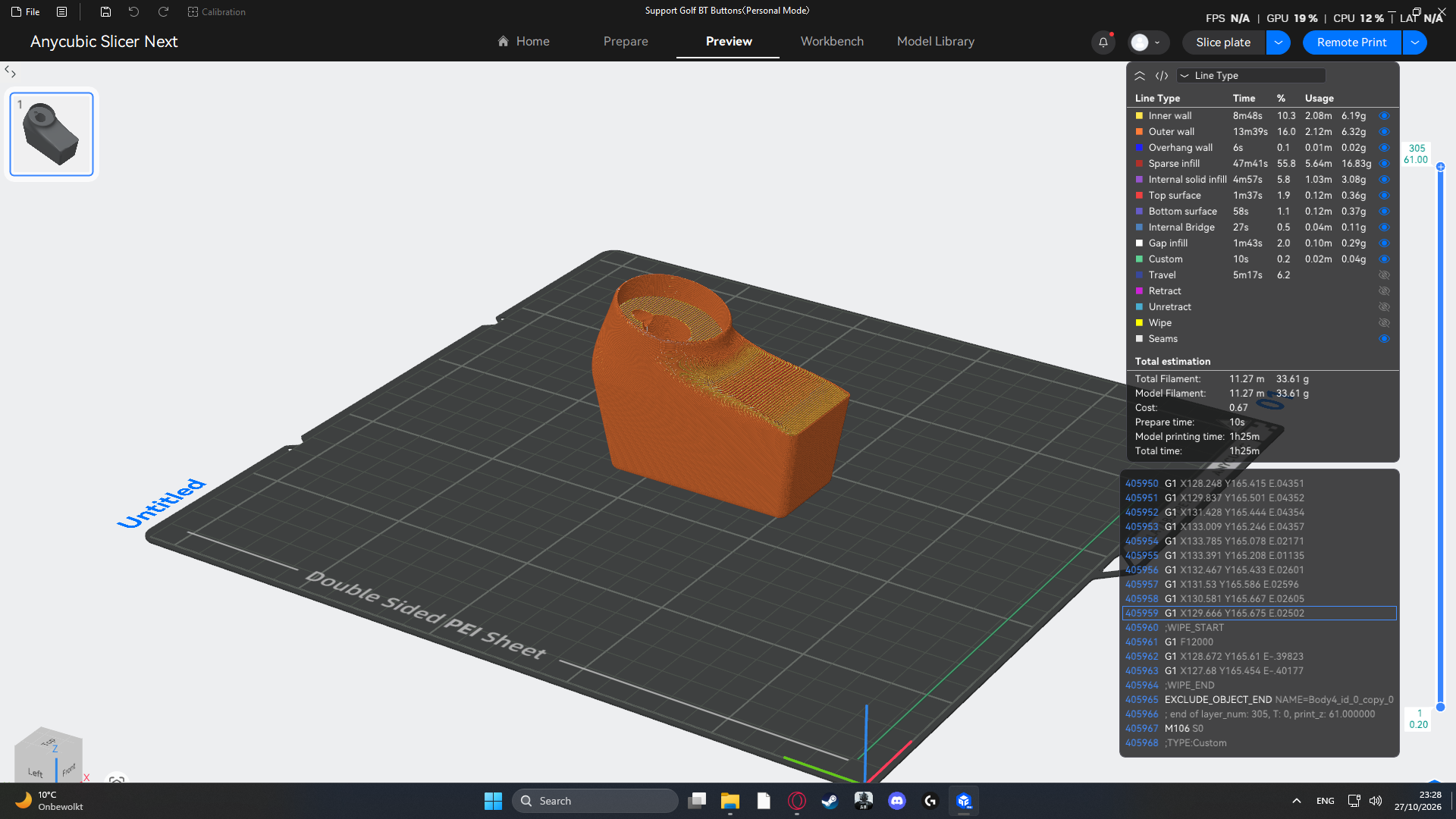Click the top handle of layer slider
This screenshot has width=1456, height=819.
[x=1440, y=167]
